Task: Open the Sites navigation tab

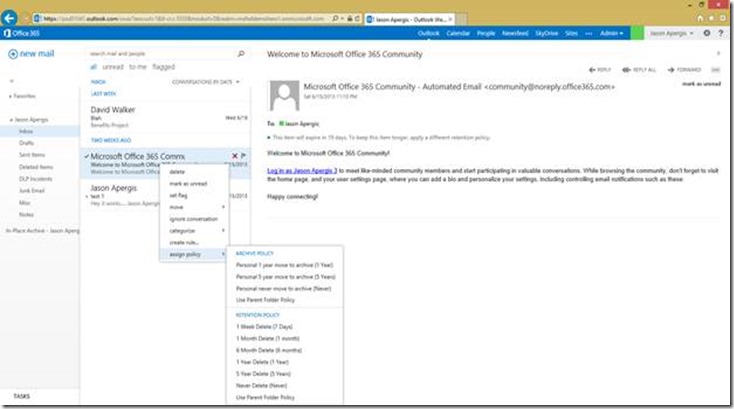Action: [571, 33]
